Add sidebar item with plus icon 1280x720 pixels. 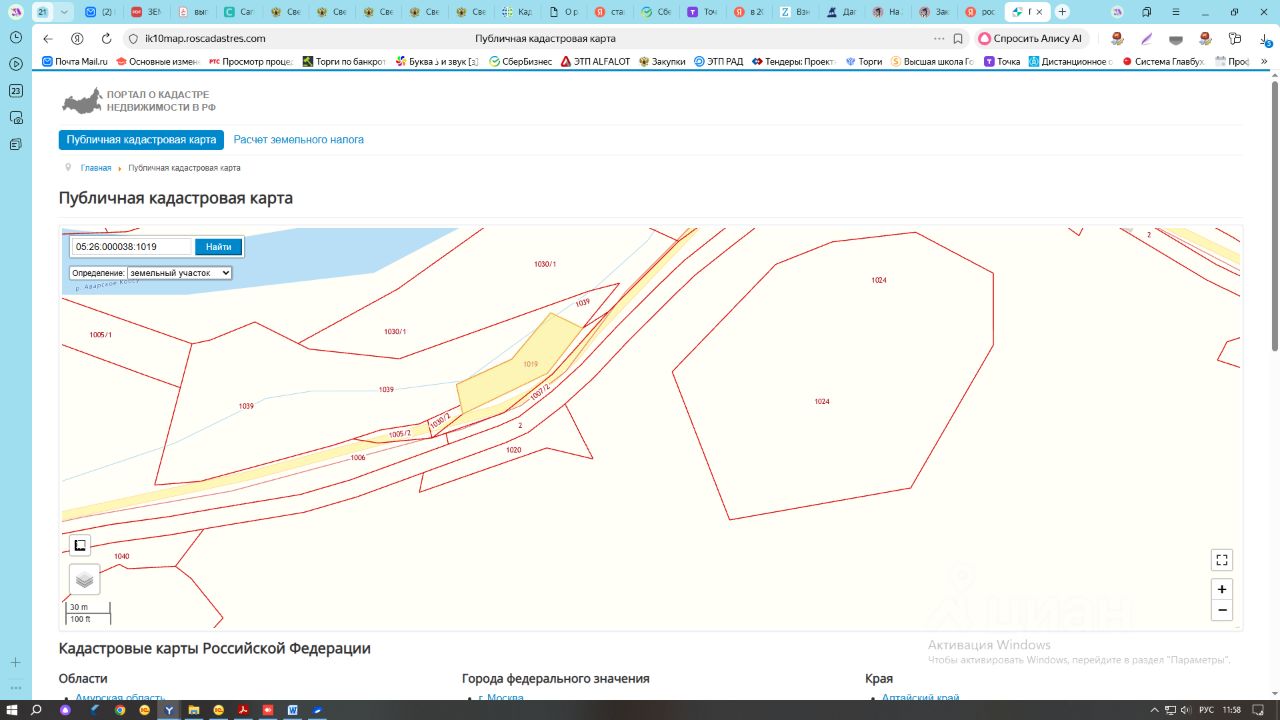pos(15,662)
